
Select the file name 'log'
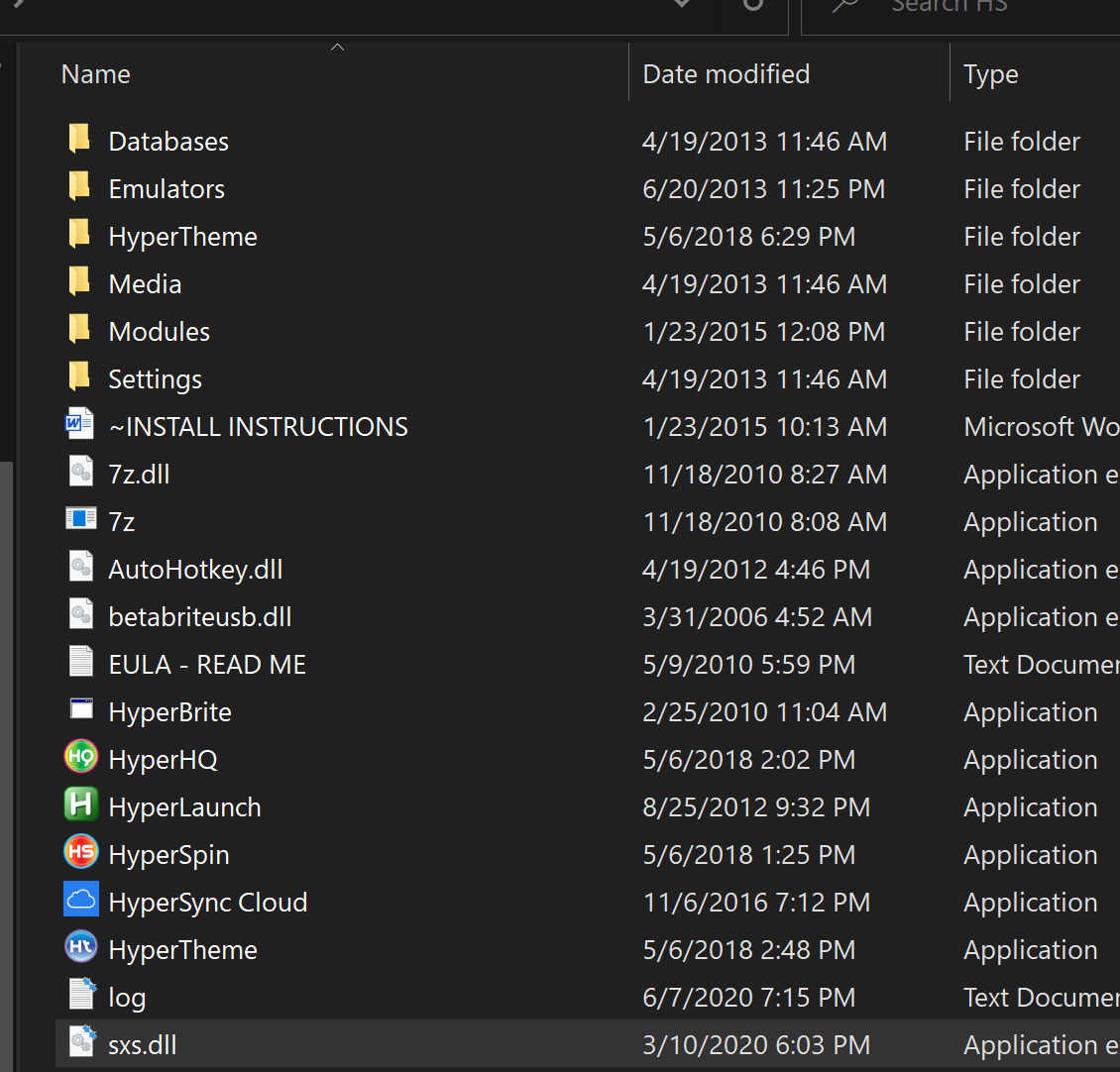pyautogui.click(x=127, y=999)
